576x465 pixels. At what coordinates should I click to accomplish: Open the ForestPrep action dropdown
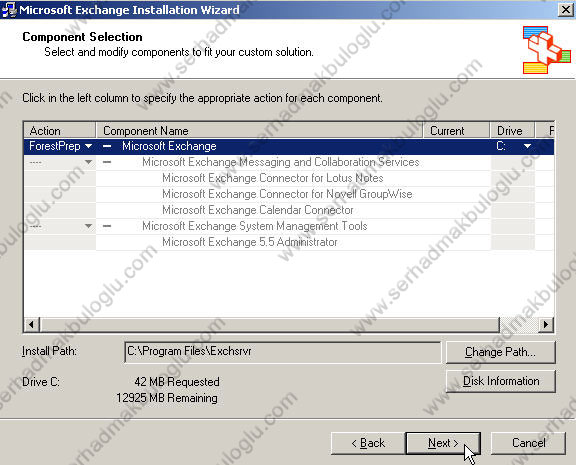(88, 146)
